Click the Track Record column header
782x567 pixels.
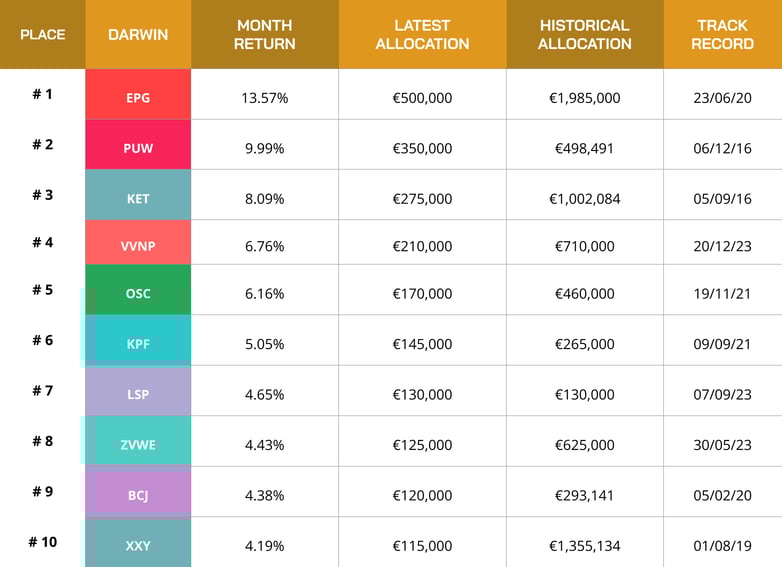point(722,34)
